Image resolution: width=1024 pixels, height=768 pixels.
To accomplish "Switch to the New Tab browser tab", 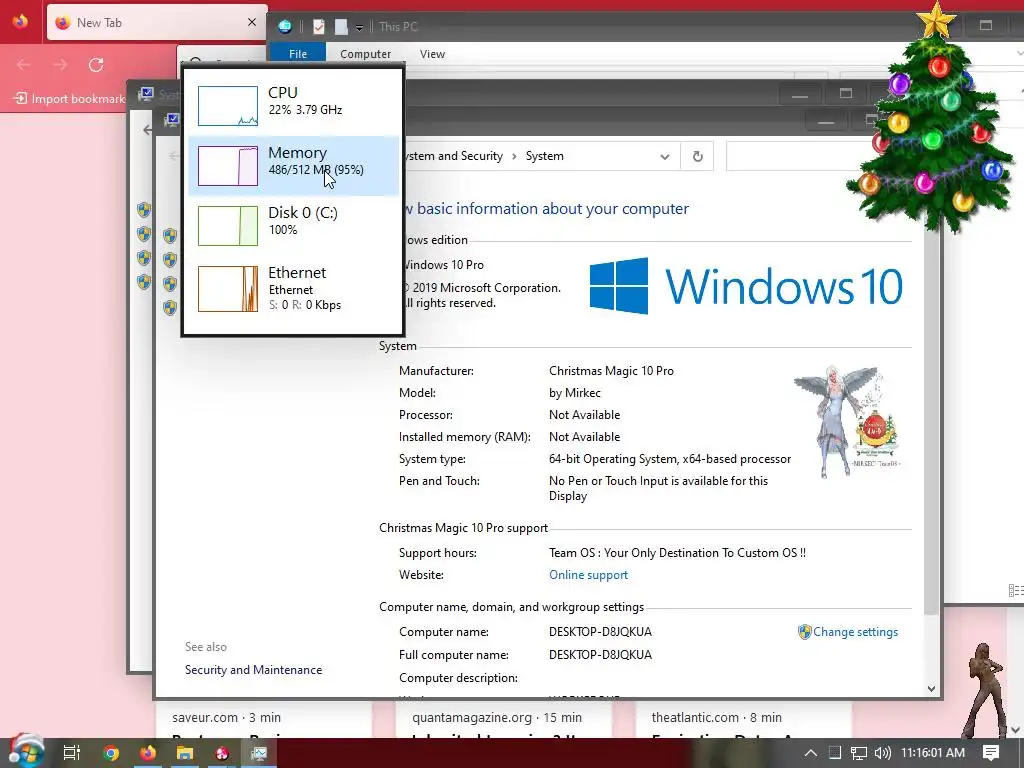I will [x=157, y=22].
